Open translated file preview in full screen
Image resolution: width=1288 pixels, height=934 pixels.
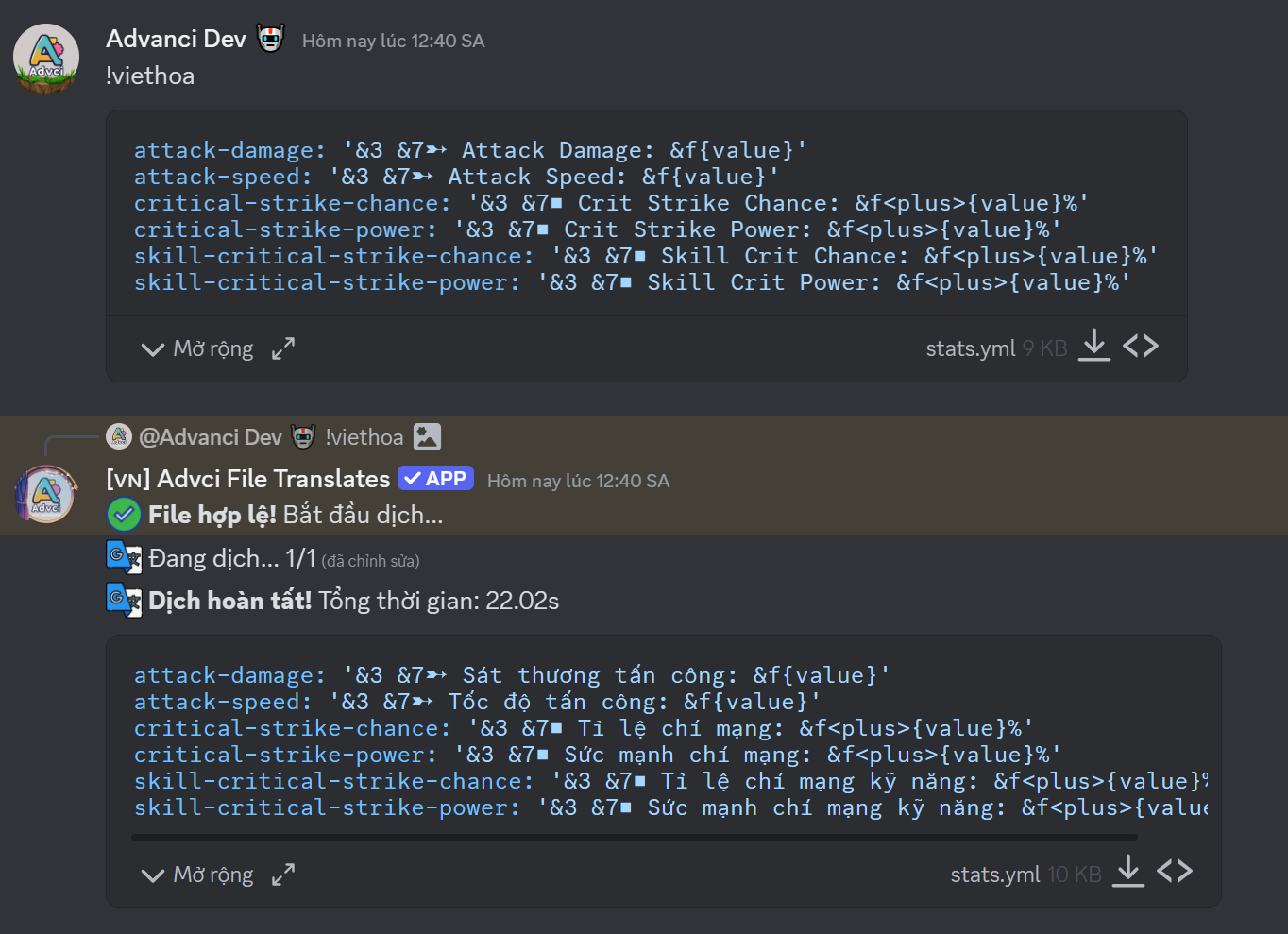(283, 875)
